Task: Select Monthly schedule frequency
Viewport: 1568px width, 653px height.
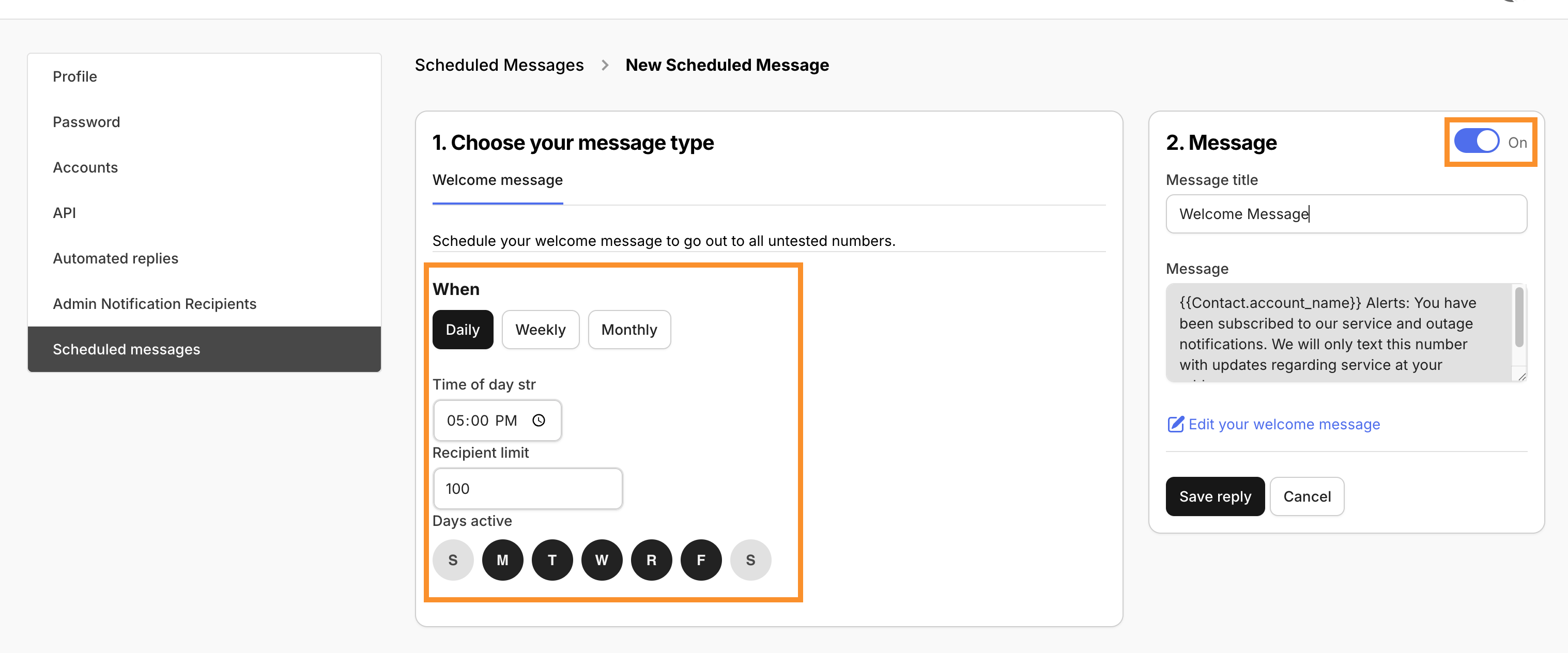Action: 629,329
